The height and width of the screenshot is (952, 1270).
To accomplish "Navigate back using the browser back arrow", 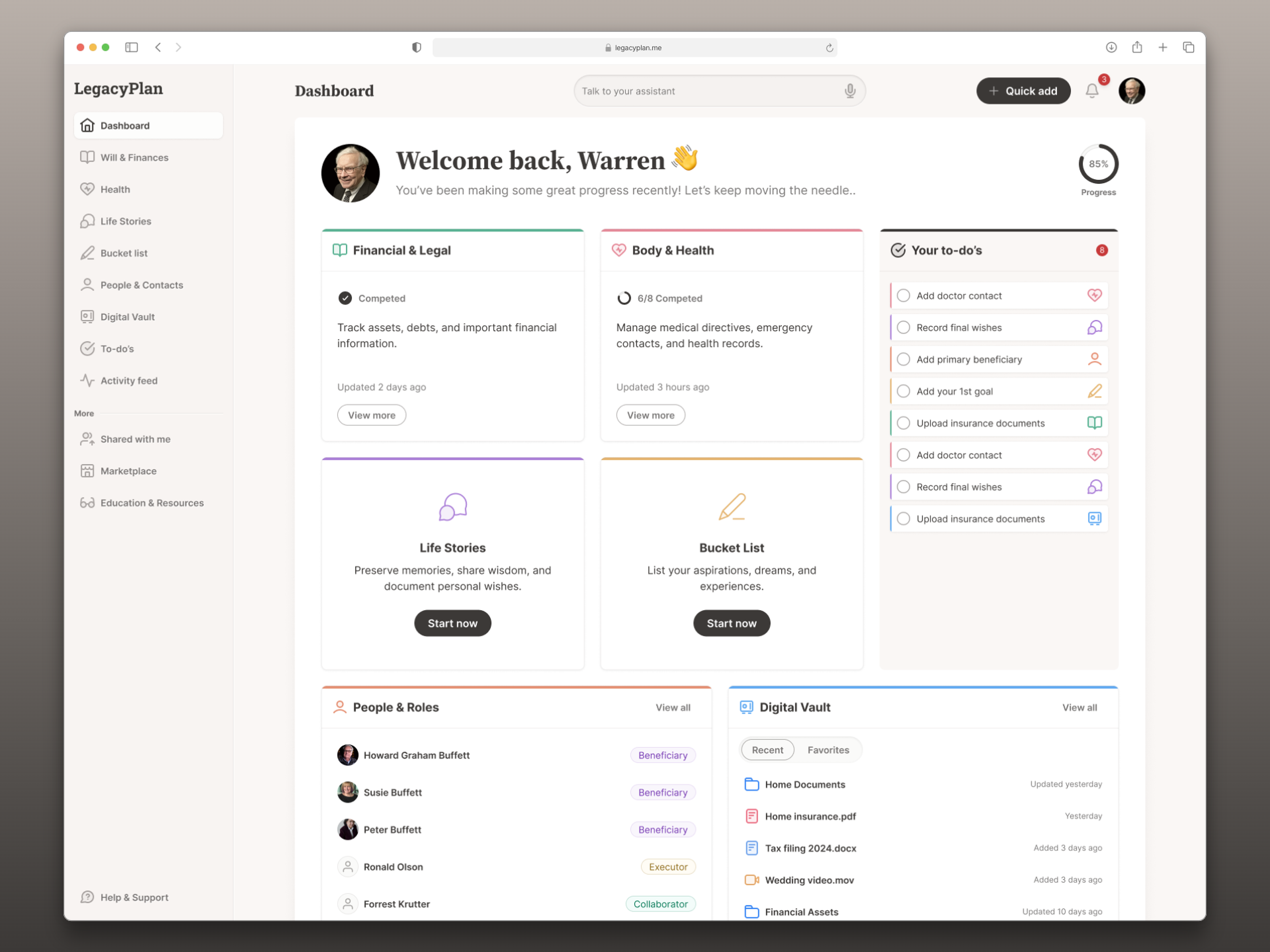I will pyautogui.click(x=158, y=47).
